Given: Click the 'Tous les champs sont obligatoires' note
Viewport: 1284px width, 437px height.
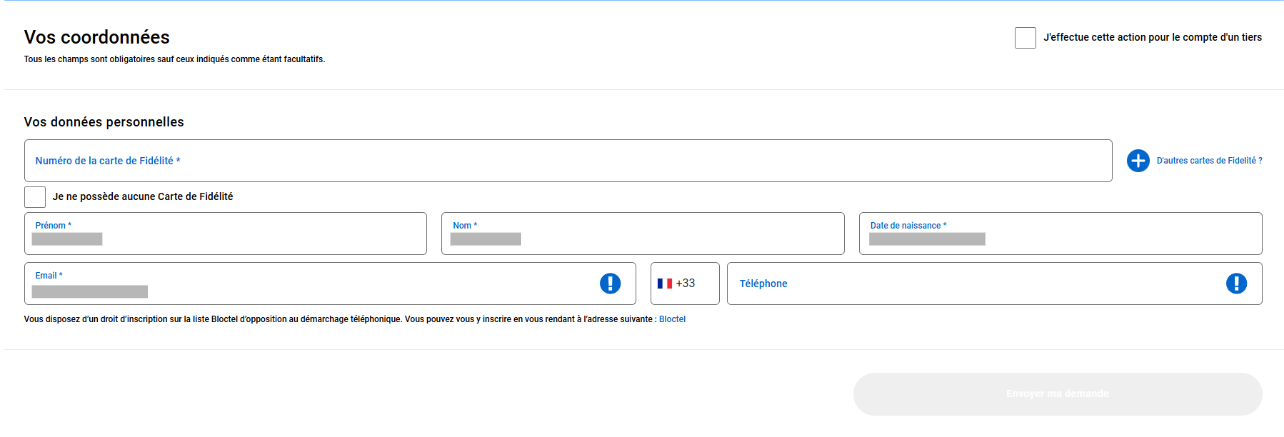Looking at the screenshot, I should click(174, 59).
